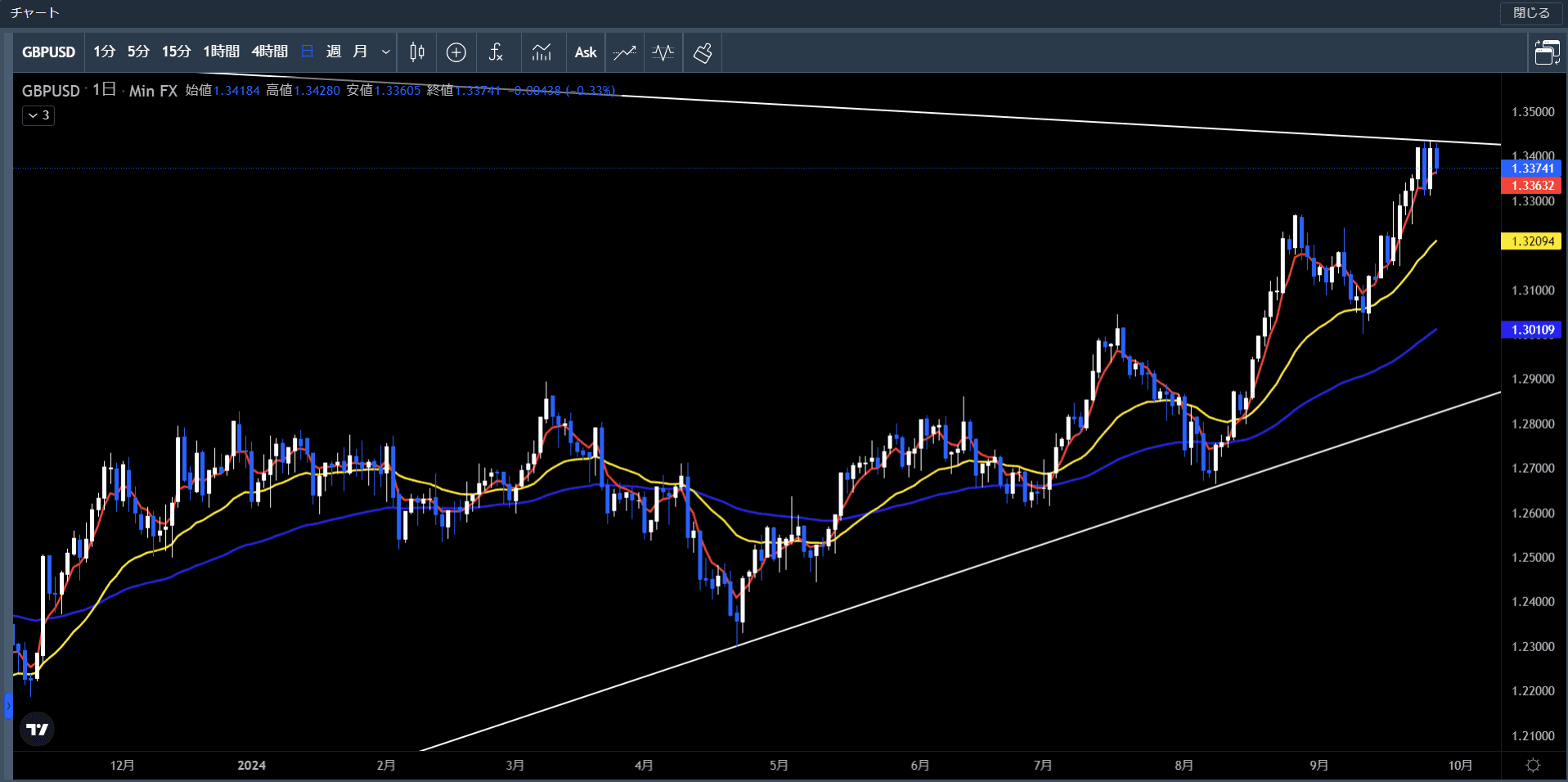
Task: Click the compare/add symbol plus icon
Action: coord(456,52)
